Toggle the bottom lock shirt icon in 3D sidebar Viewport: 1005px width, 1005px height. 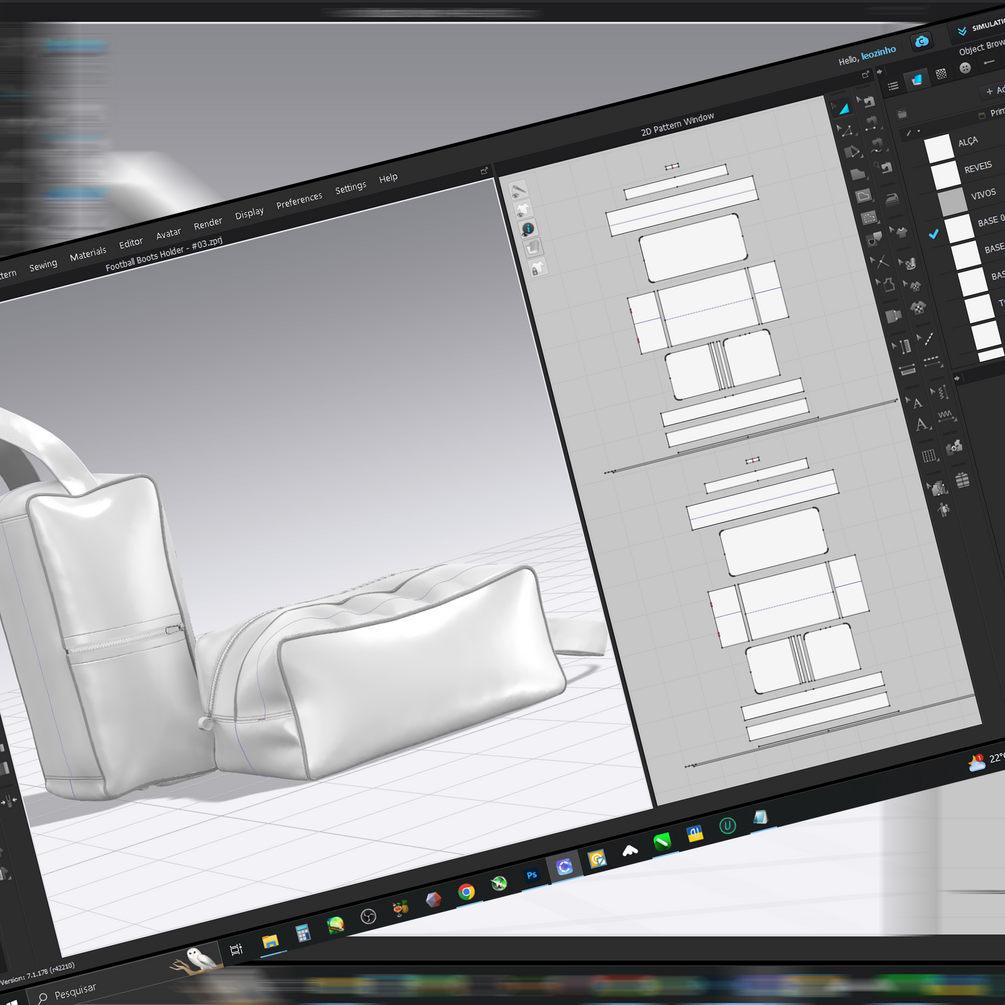(538, 267)
